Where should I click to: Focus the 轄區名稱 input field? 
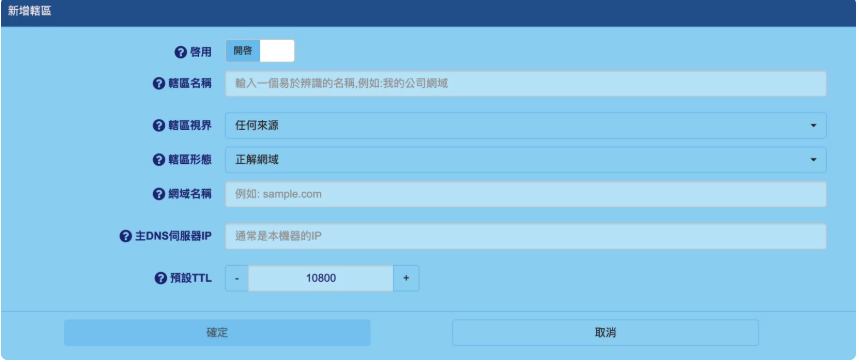[526, 84]
